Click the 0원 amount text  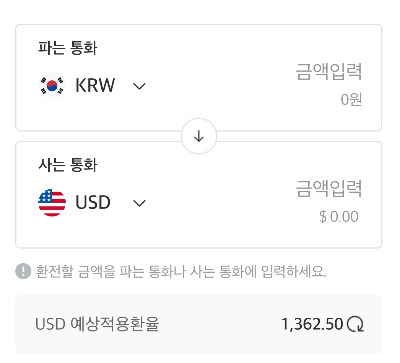coord(351,99)
